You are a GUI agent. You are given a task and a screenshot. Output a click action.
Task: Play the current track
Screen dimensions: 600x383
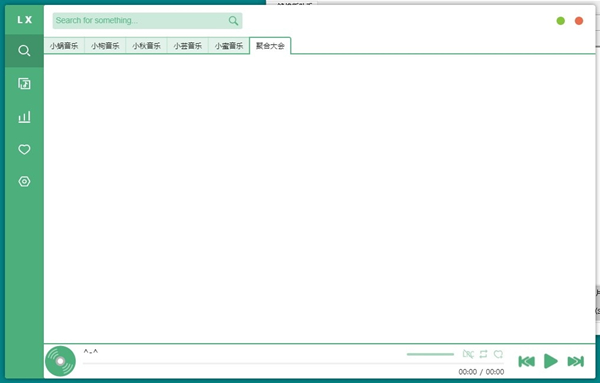[551, 361]
